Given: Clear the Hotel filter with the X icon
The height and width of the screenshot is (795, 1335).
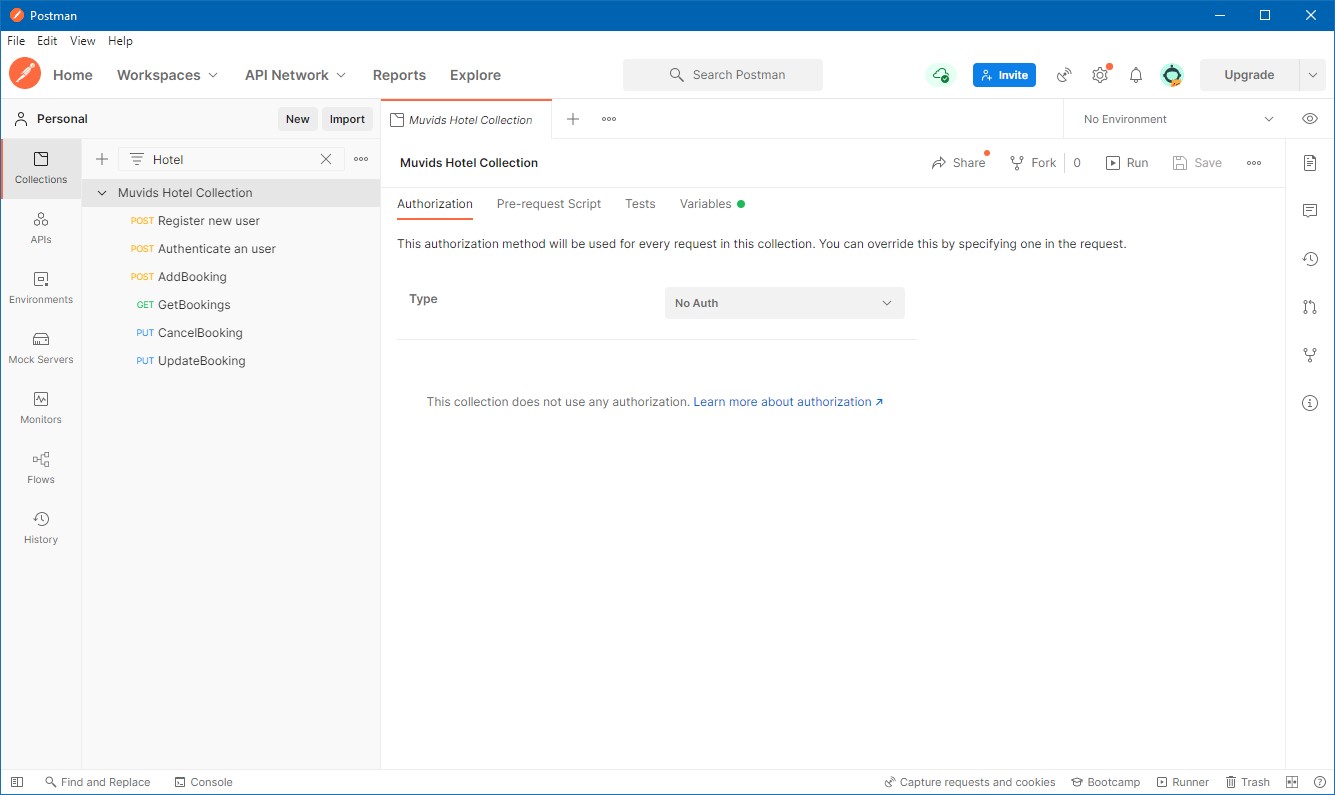Looking at the screenshot, I should coord(326,159).
